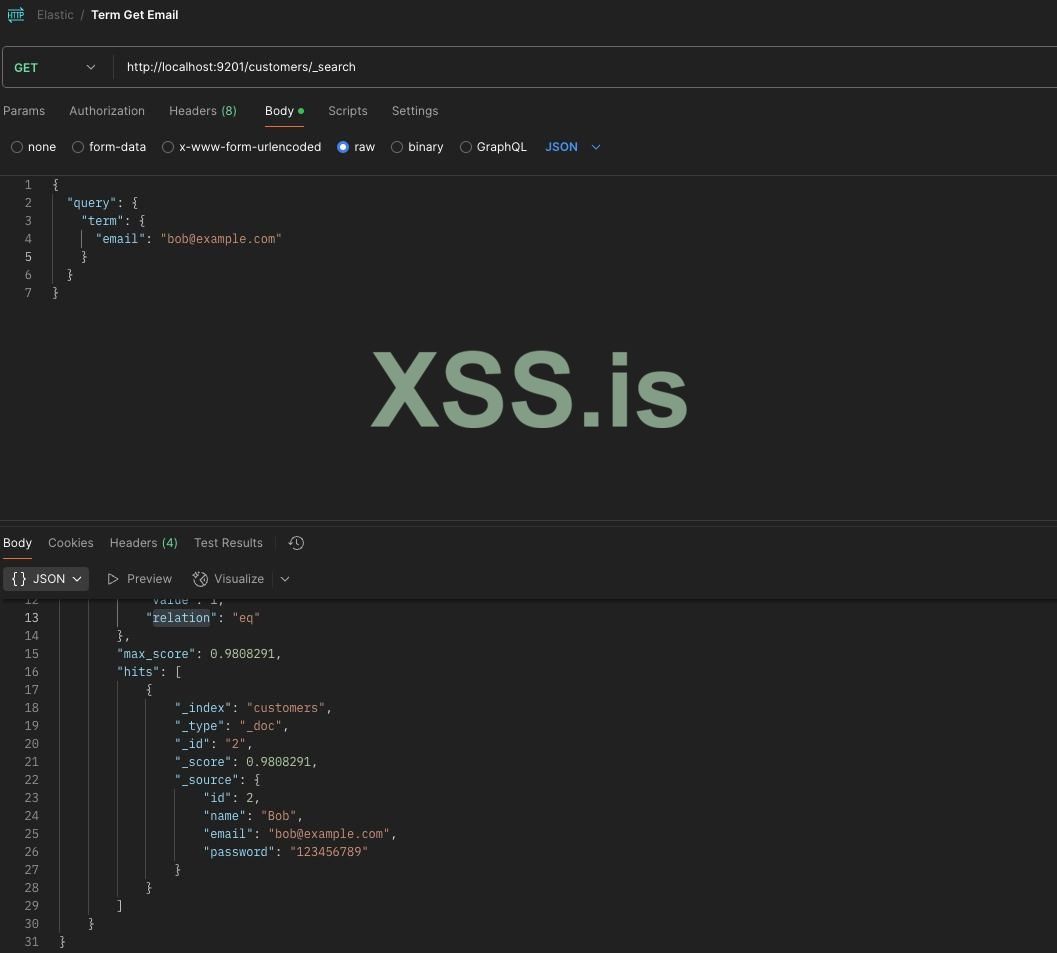Click the "max_score" line in response

click(199, 654)
